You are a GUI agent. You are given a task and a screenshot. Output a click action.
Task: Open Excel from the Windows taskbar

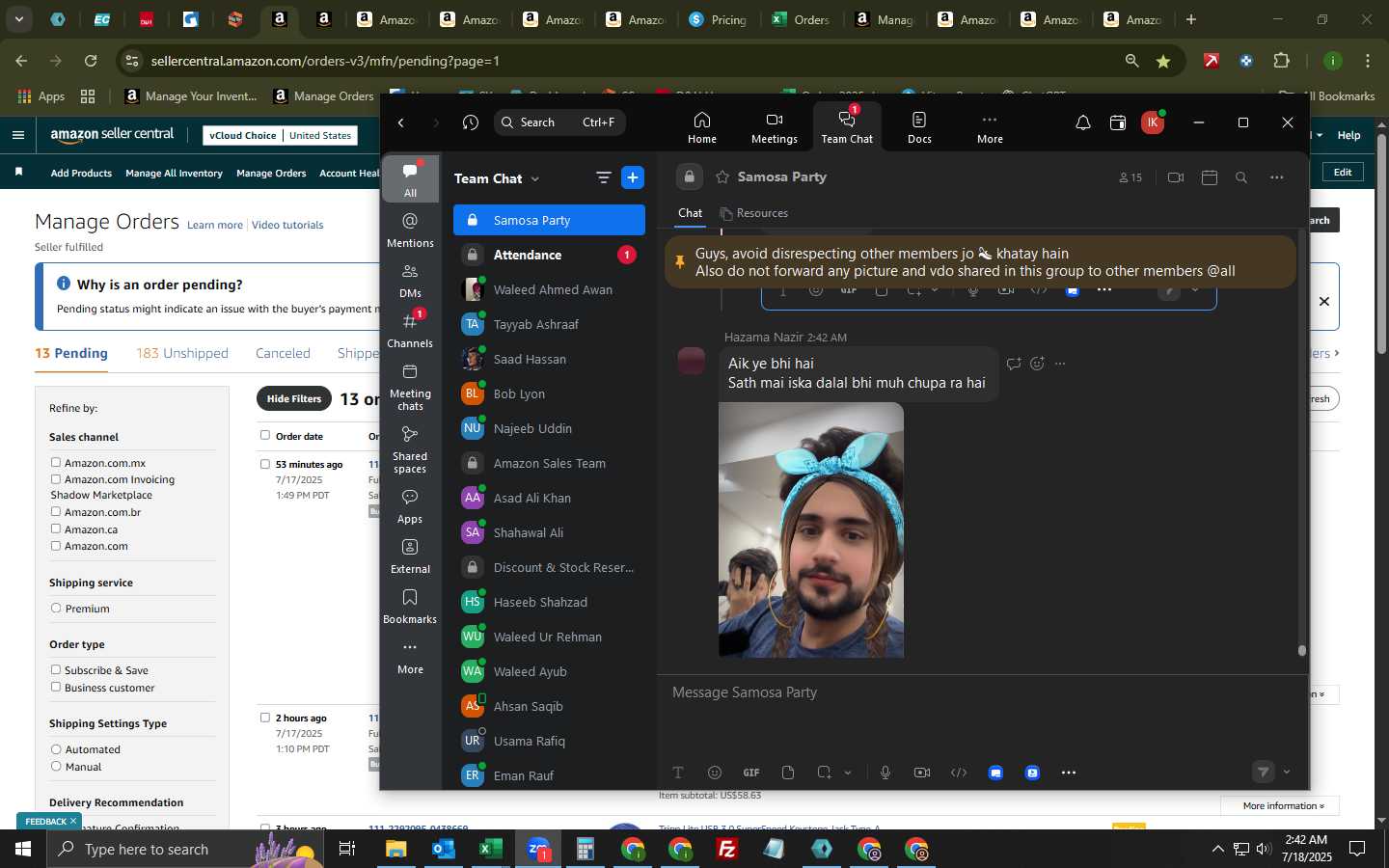click(x=490, y=849)
